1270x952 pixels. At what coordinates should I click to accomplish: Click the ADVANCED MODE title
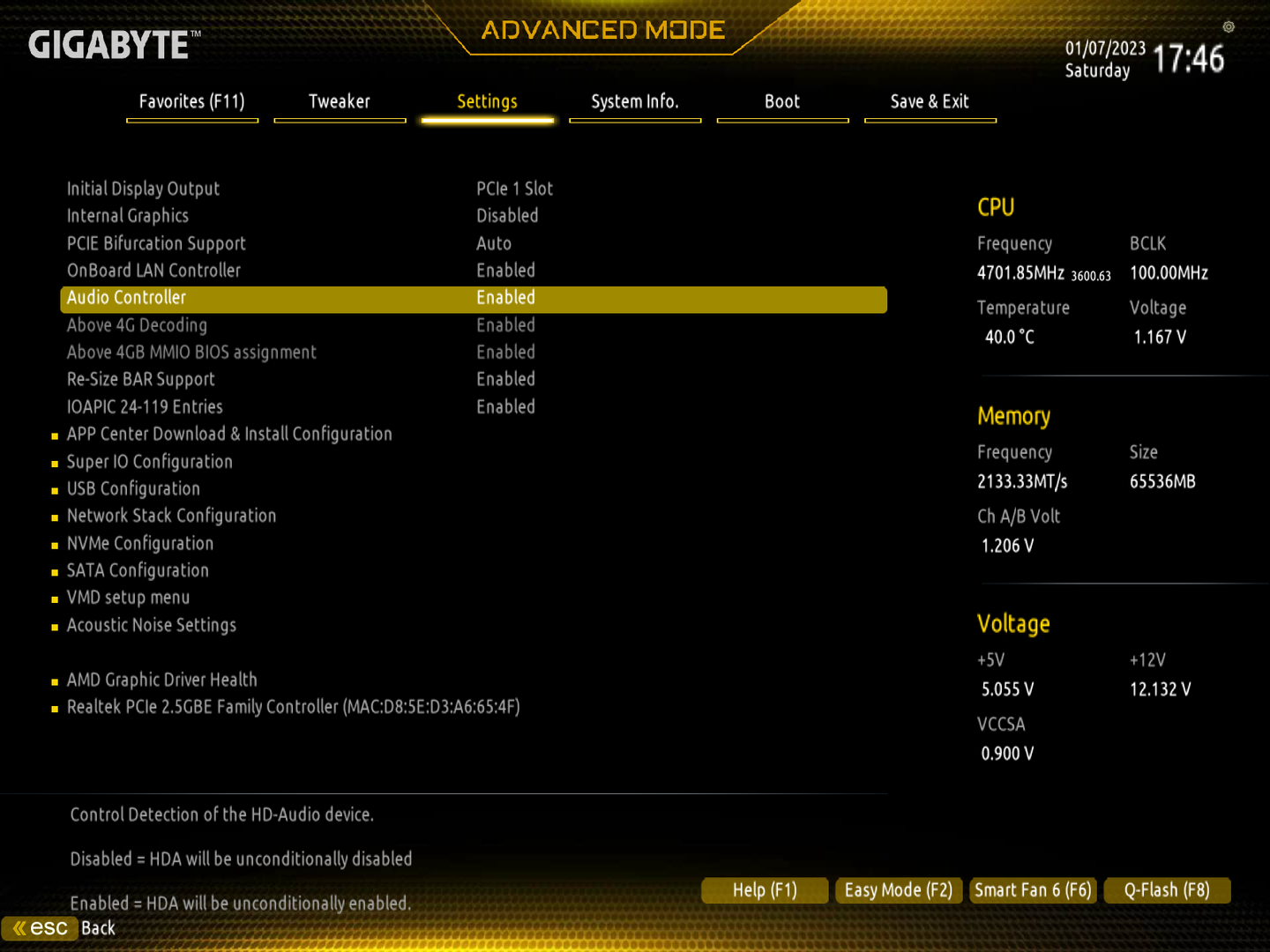click(603, 31)
